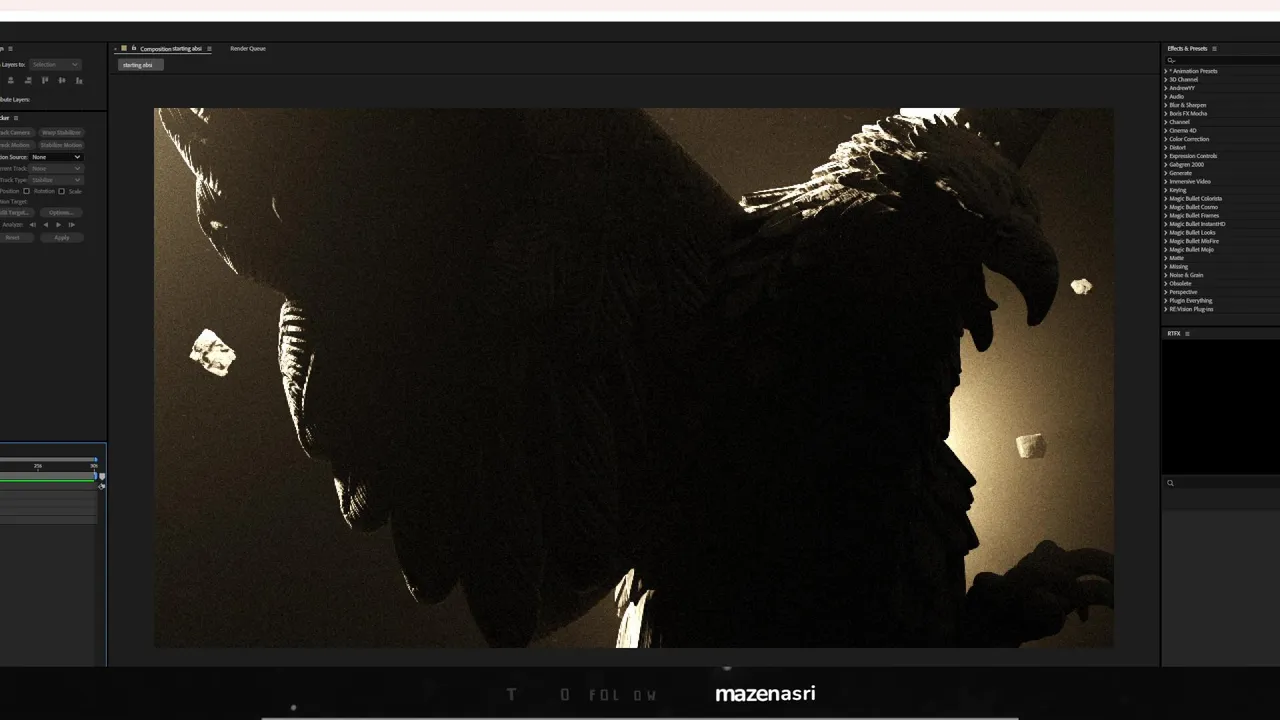Select the Perspective effects row
This screenshot has height=720, width=1280.
[x=1220, y=292]
